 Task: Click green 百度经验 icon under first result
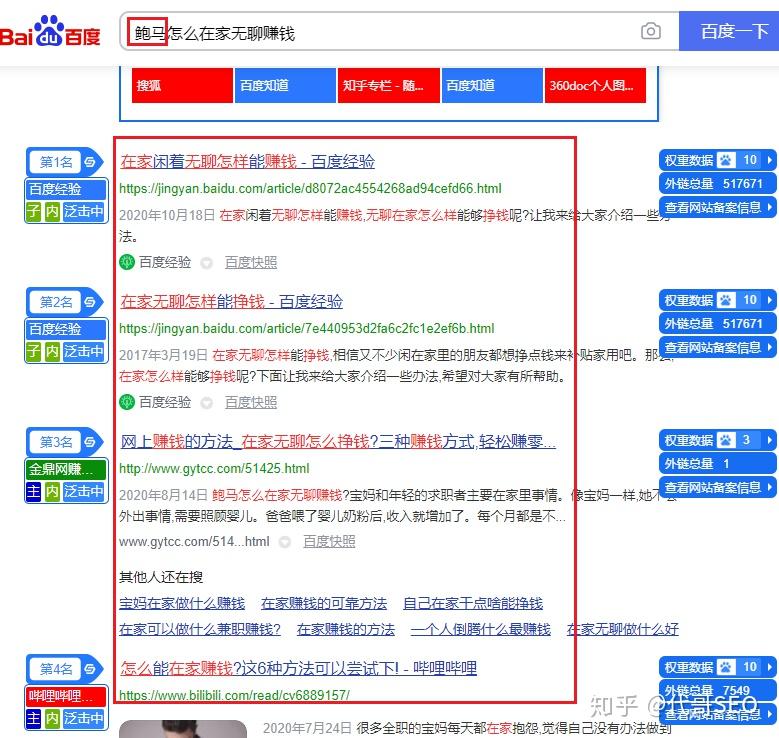(x=127, y=262)
